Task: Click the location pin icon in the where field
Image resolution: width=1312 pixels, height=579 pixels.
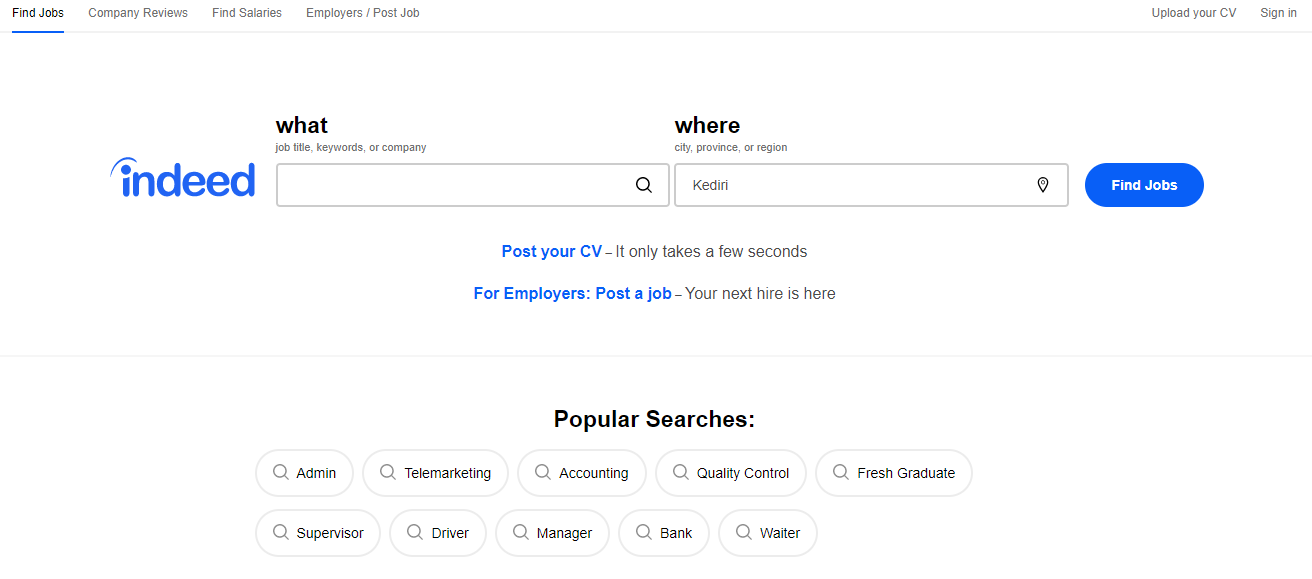Action: point(1043,185)
